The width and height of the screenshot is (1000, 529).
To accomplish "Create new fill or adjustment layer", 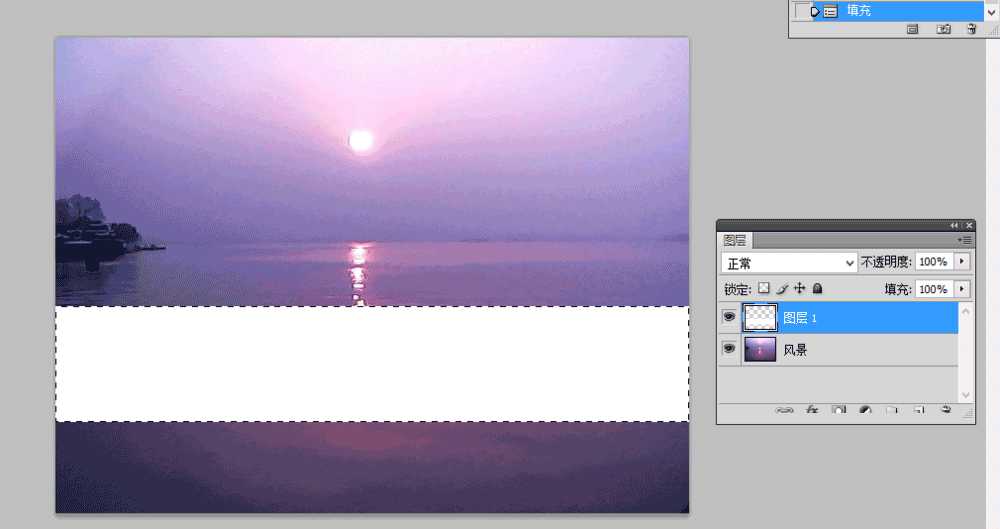I will 865,410.
